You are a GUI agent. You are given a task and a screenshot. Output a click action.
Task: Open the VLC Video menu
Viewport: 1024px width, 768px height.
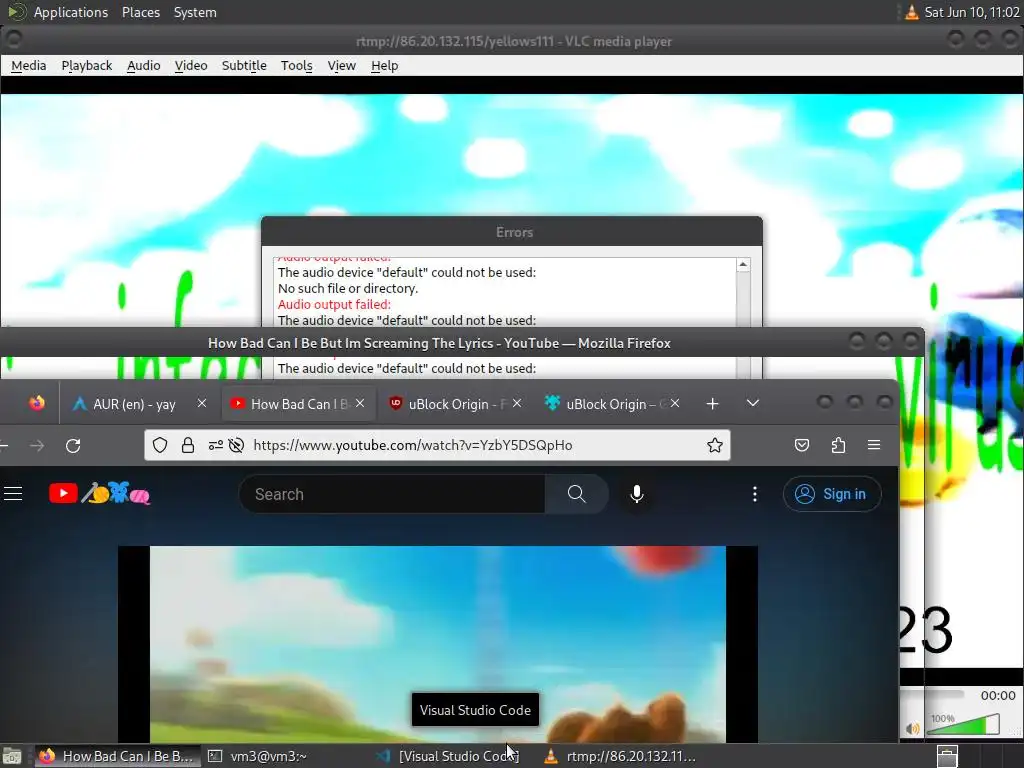(191, 65)
